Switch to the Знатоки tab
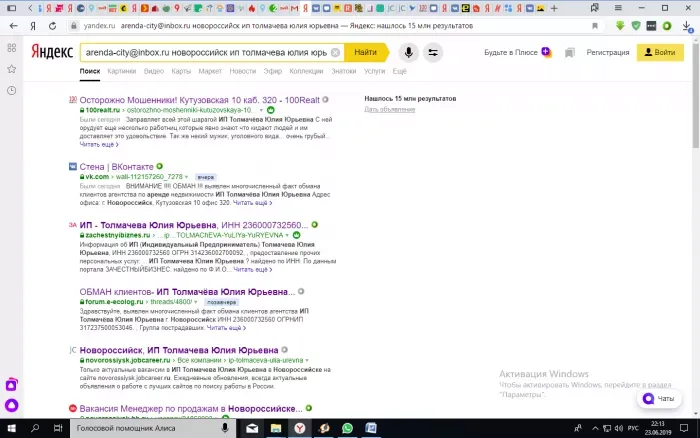Screen dimensions: 700x438 click(x=343, y=71)
